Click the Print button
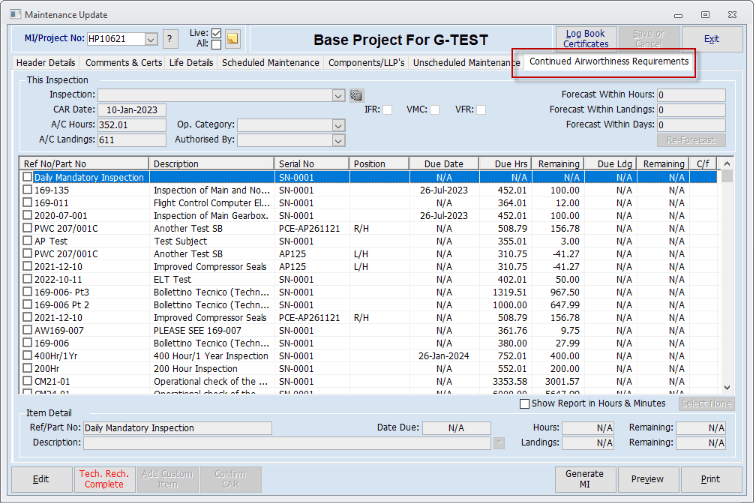The image size is (754, 503). tap(711, 479)
